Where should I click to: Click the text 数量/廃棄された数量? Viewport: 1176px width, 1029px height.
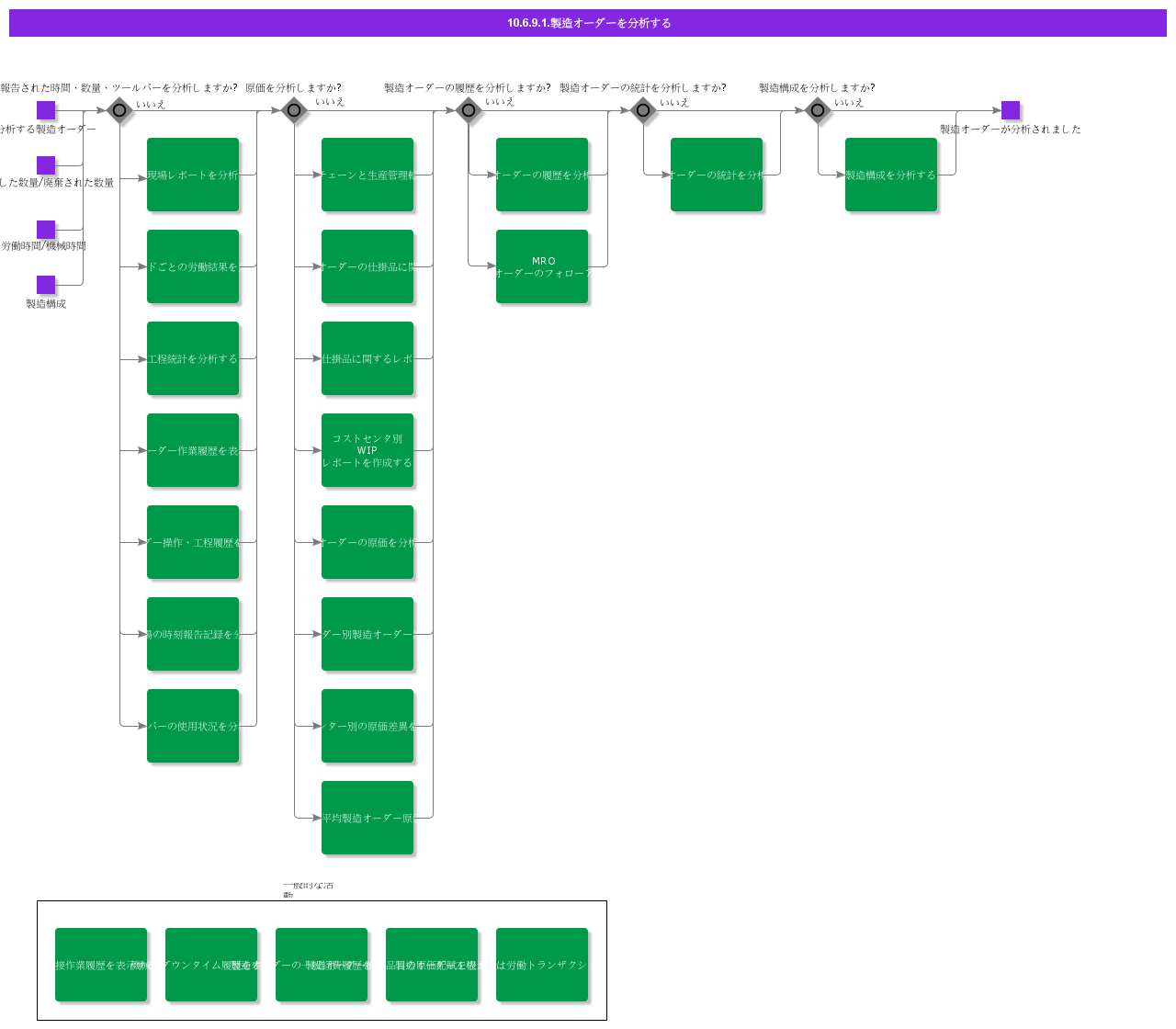coord(57,183)
